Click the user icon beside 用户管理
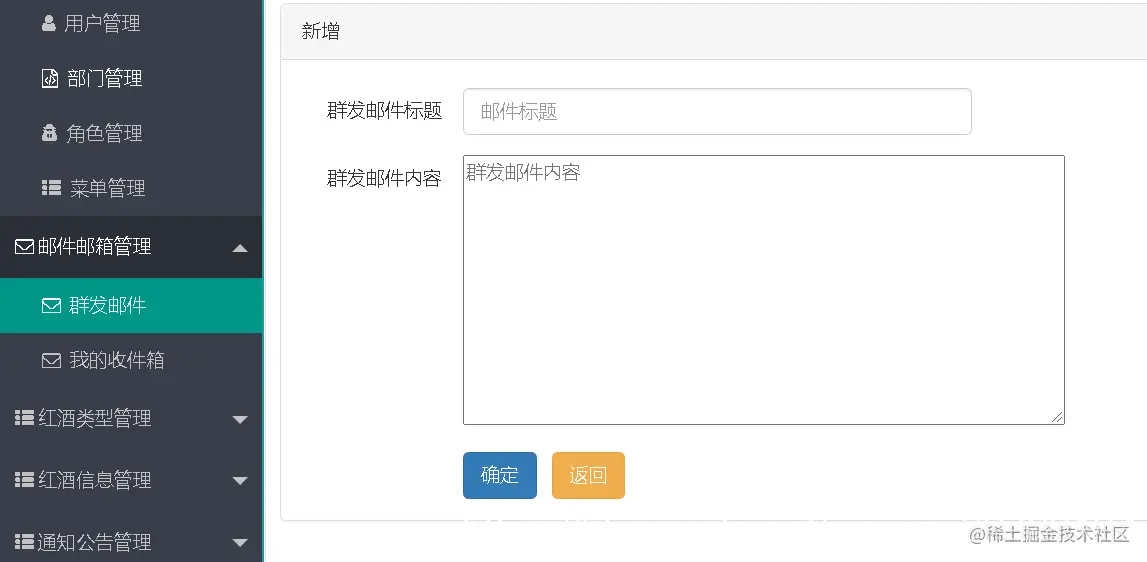The width and height of the screenshot is (1147, 562). point(49,23)
